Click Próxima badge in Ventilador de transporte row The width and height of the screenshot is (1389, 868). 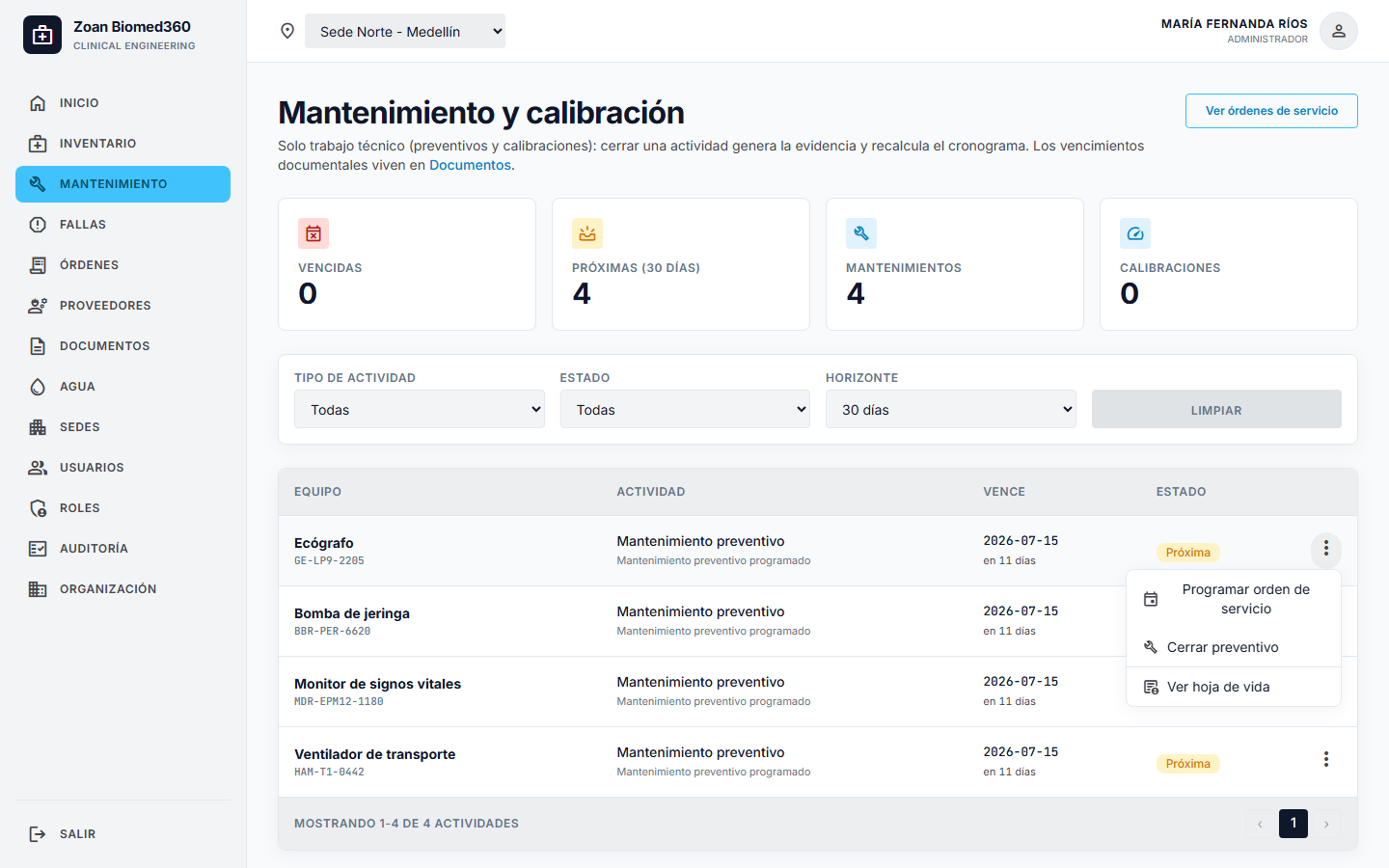click(x=1187, y=764)
